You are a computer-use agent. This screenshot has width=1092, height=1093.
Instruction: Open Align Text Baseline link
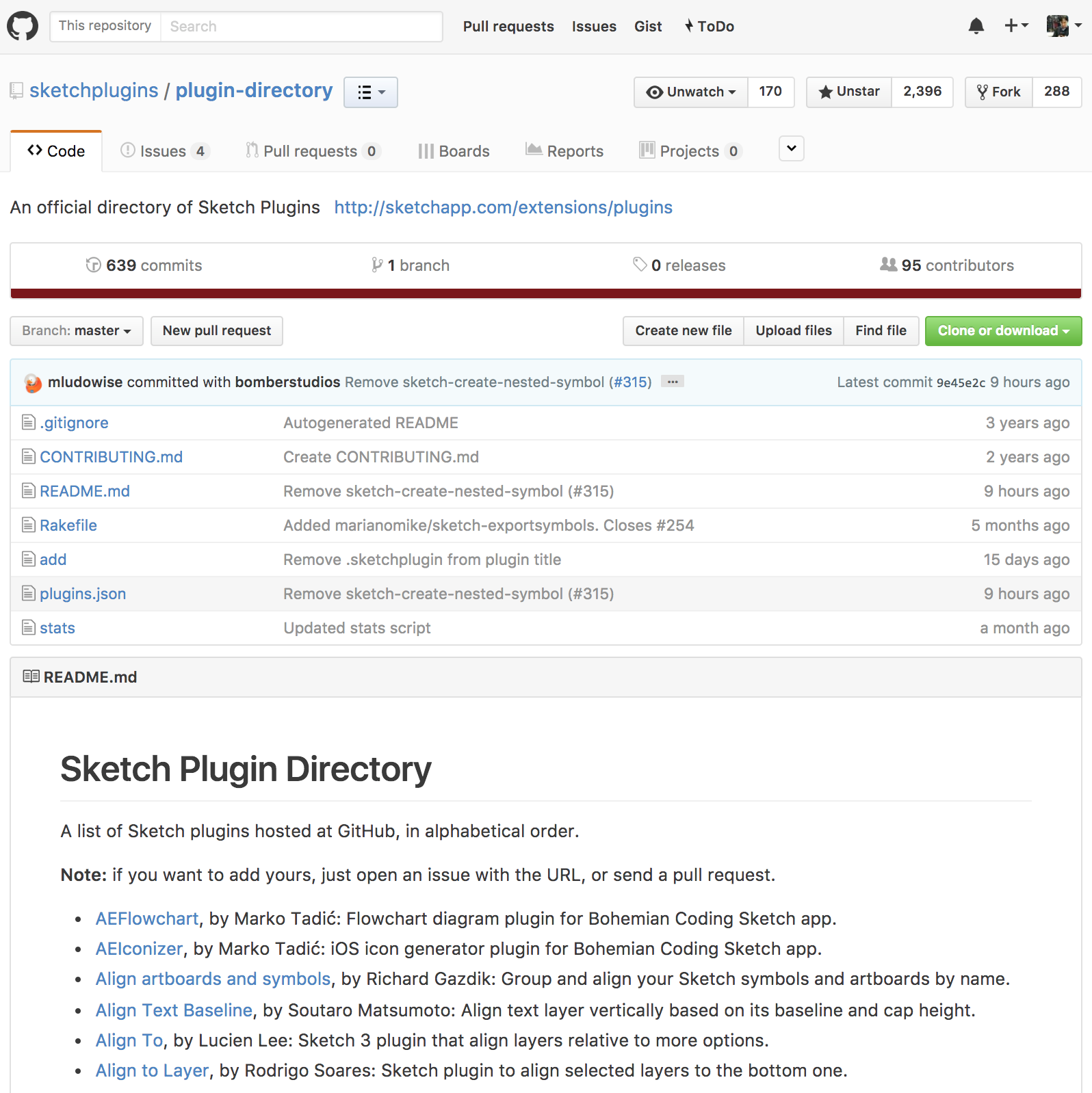point(174,1010)
